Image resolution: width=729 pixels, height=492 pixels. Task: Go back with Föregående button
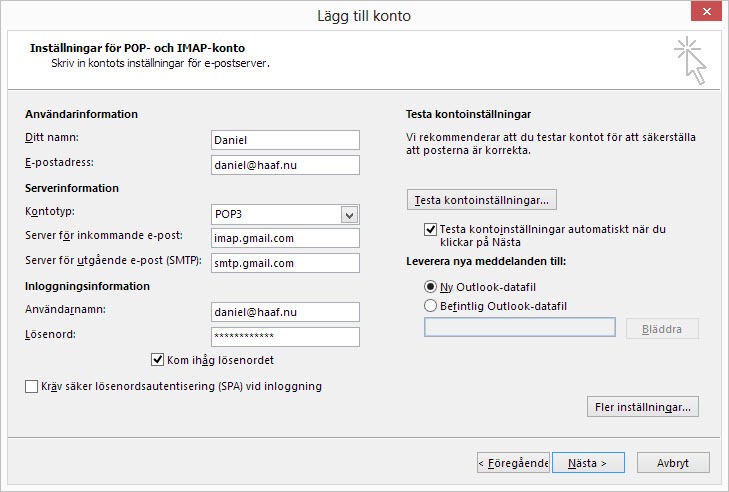coord(513,463)
